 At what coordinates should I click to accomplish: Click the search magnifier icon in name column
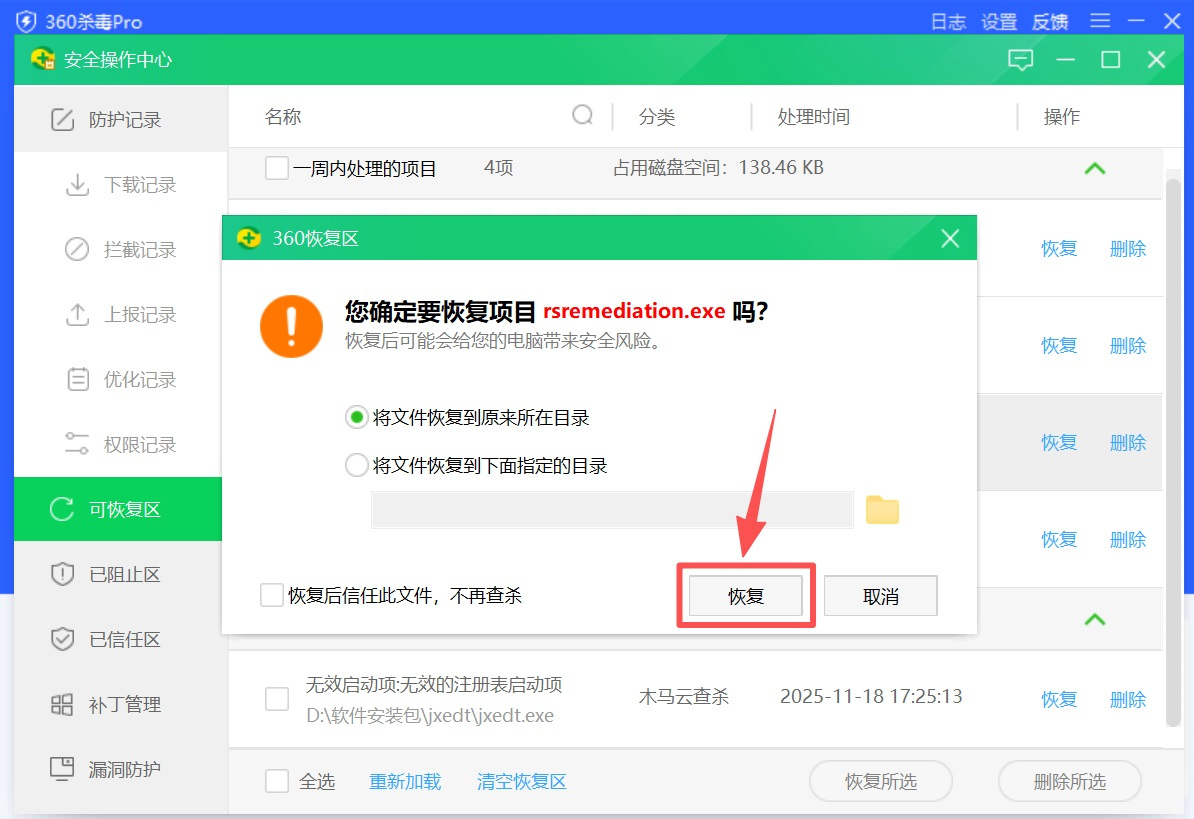pos(582,116)
